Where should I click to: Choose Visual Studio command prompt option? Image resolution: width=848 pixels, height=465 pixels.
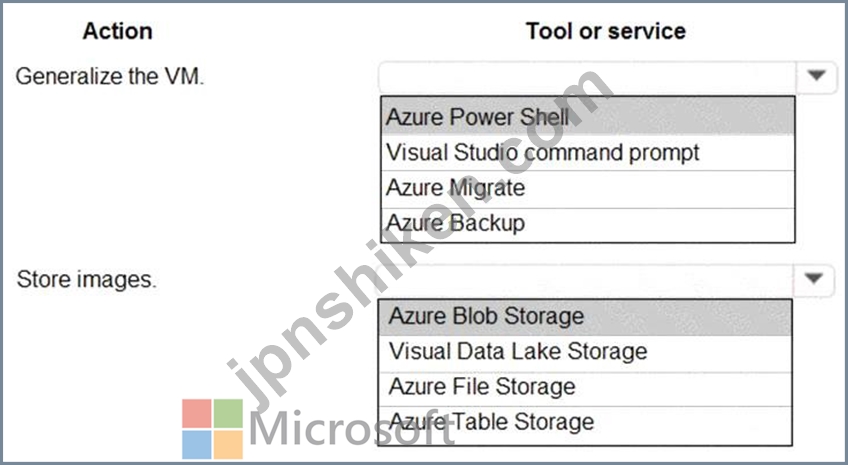[x=588, y=152]
